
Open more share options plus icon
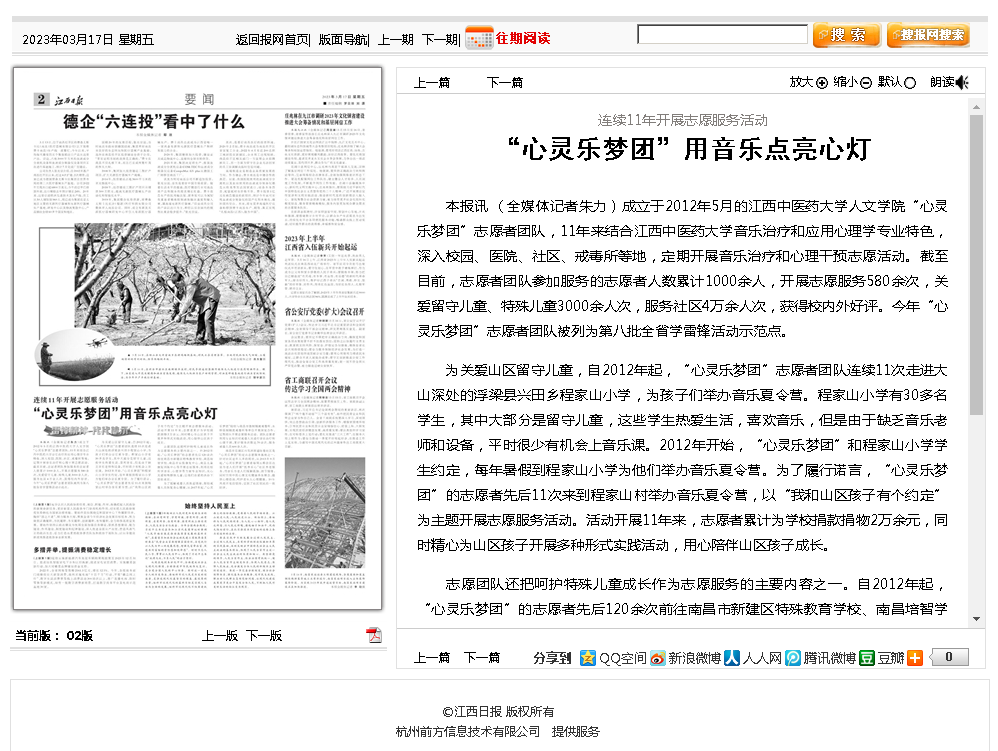click(x=915, y=657)
